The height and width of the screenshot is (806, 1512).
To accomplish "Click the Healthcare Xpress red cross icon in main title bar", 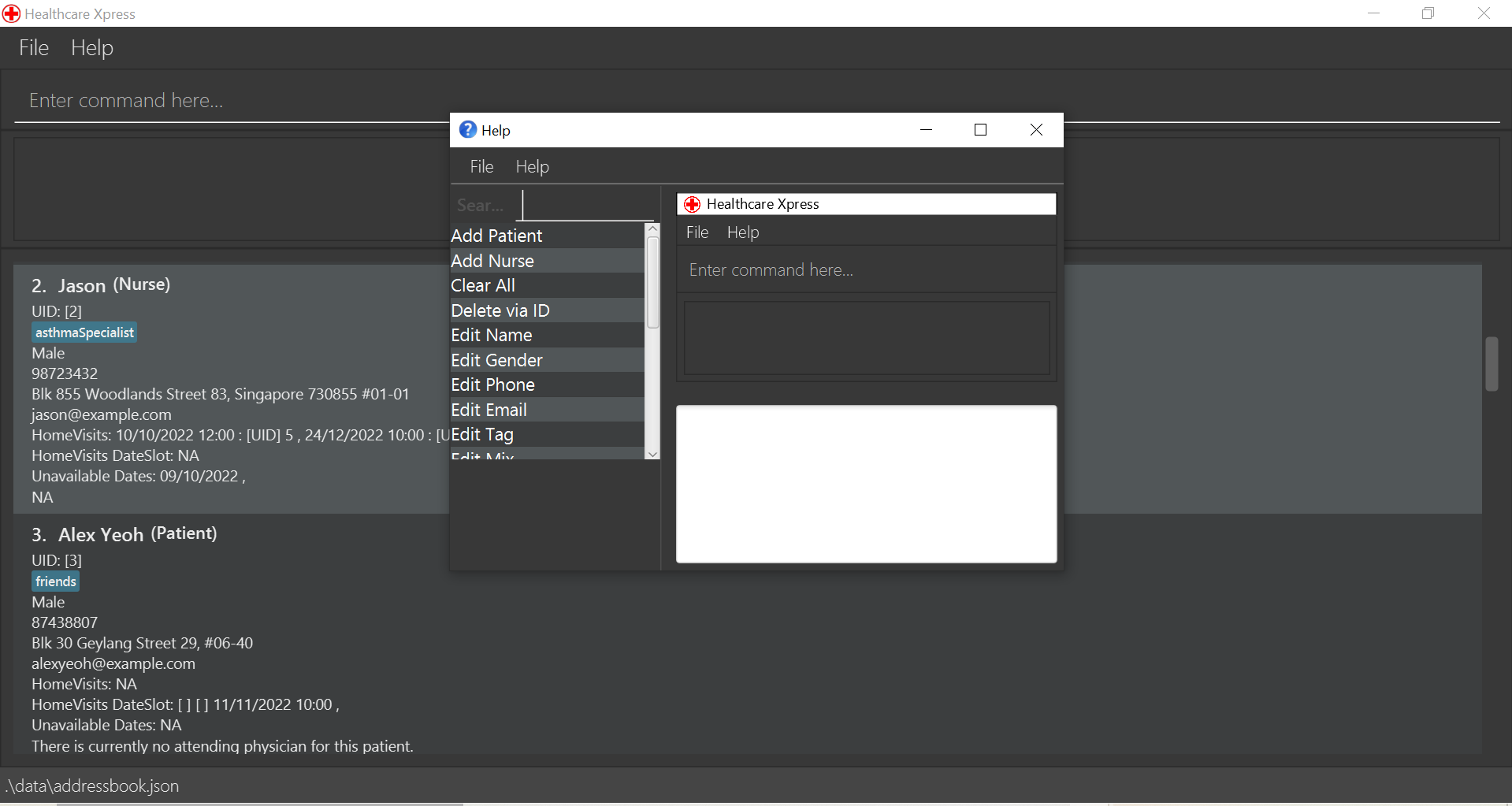I will 11,13.
